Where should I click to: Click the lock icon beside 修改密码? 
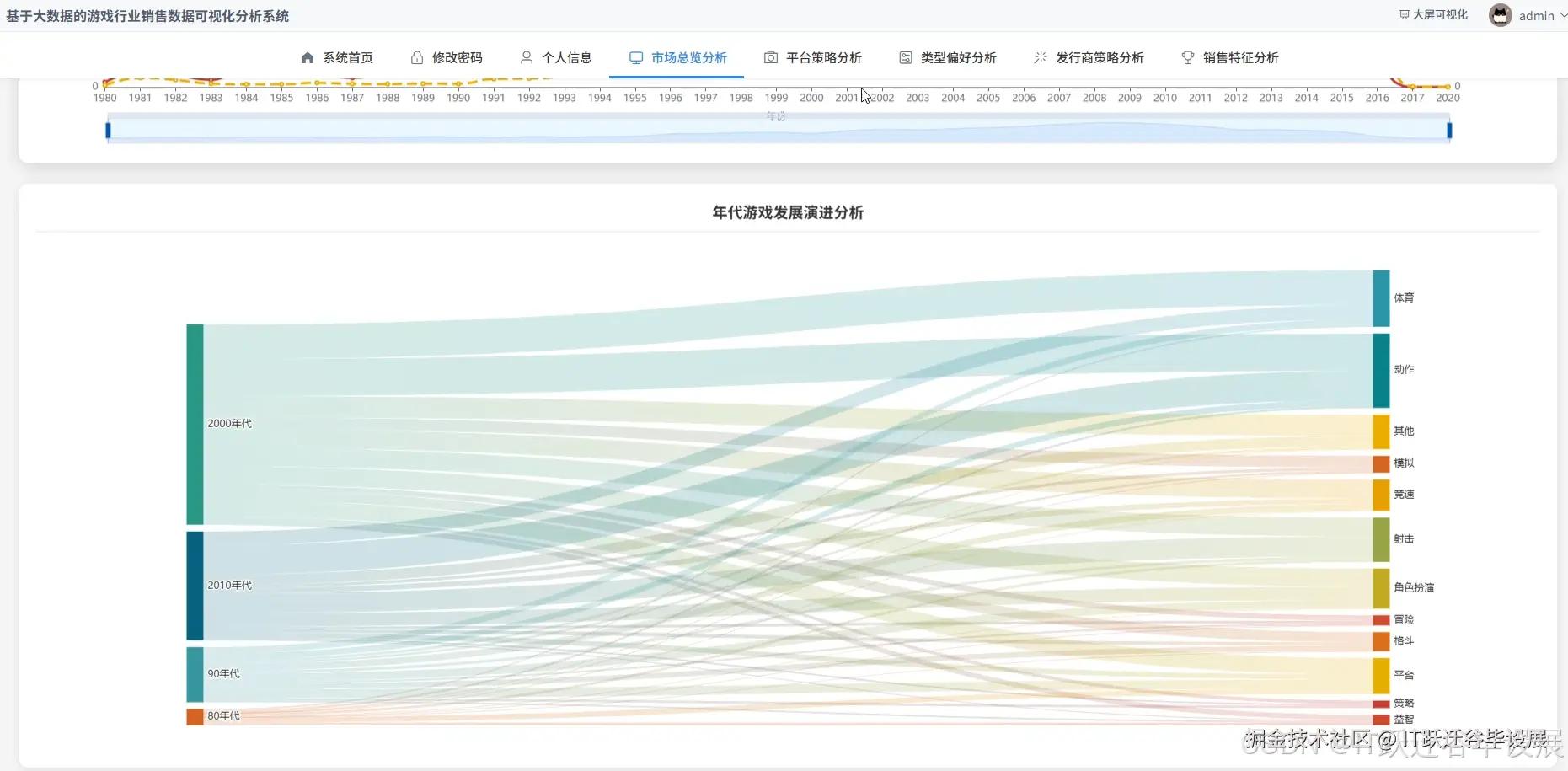(417, 57)
